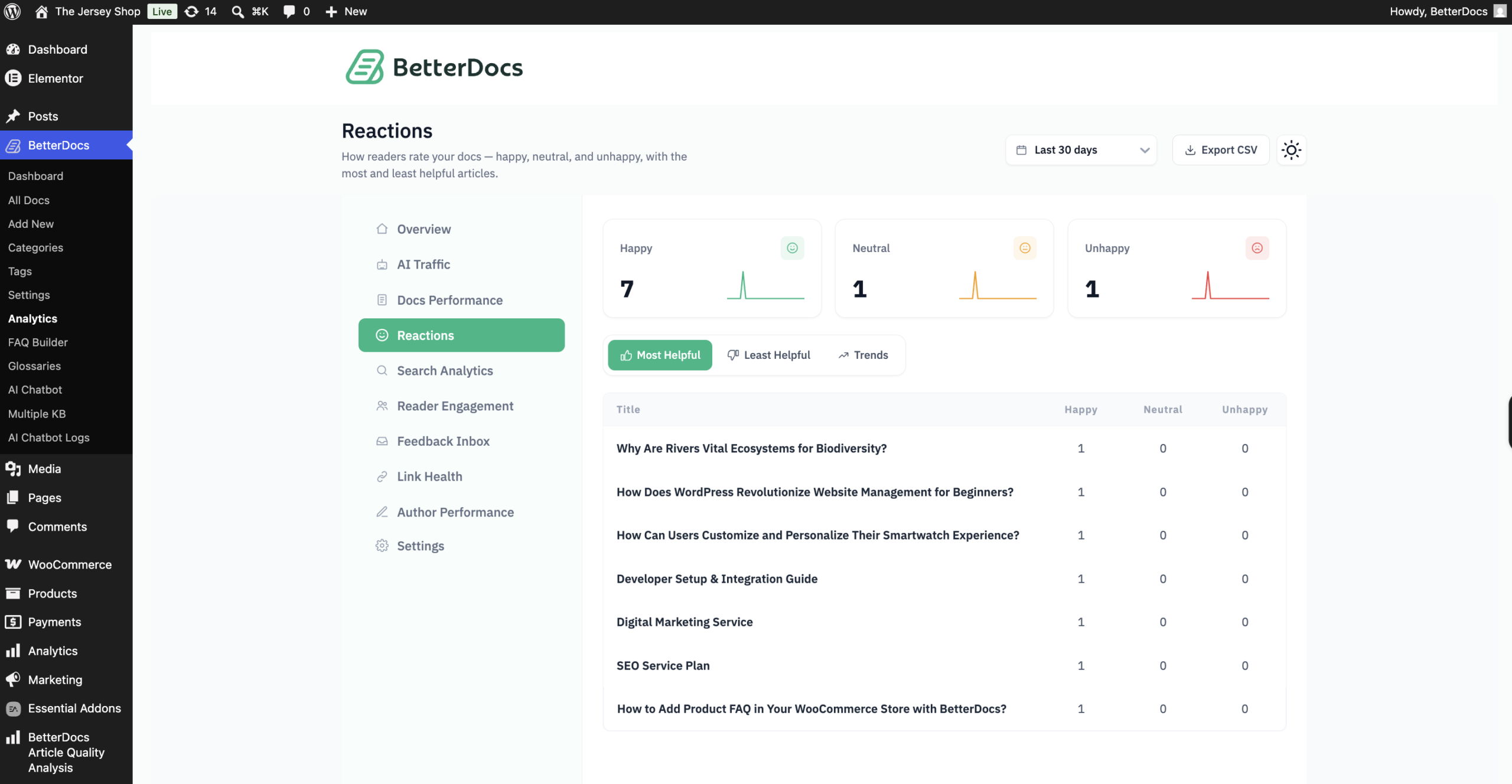Screen dimensions: 1512x784
Task: Open Glossaries submenu item
Action: [x=34, y=366]
